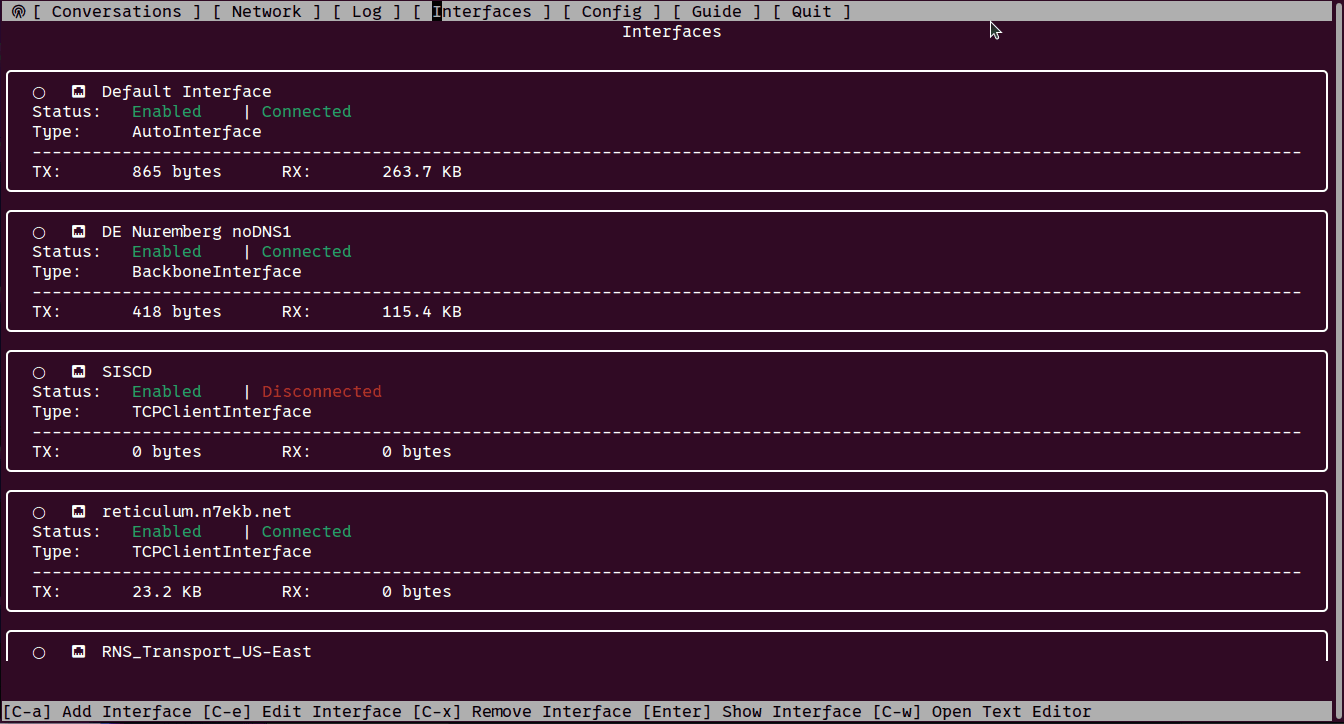The image size is (1344, 724).
Task: Switch to the Network menu
Action: pyautogui.click(x=266, y=12)
